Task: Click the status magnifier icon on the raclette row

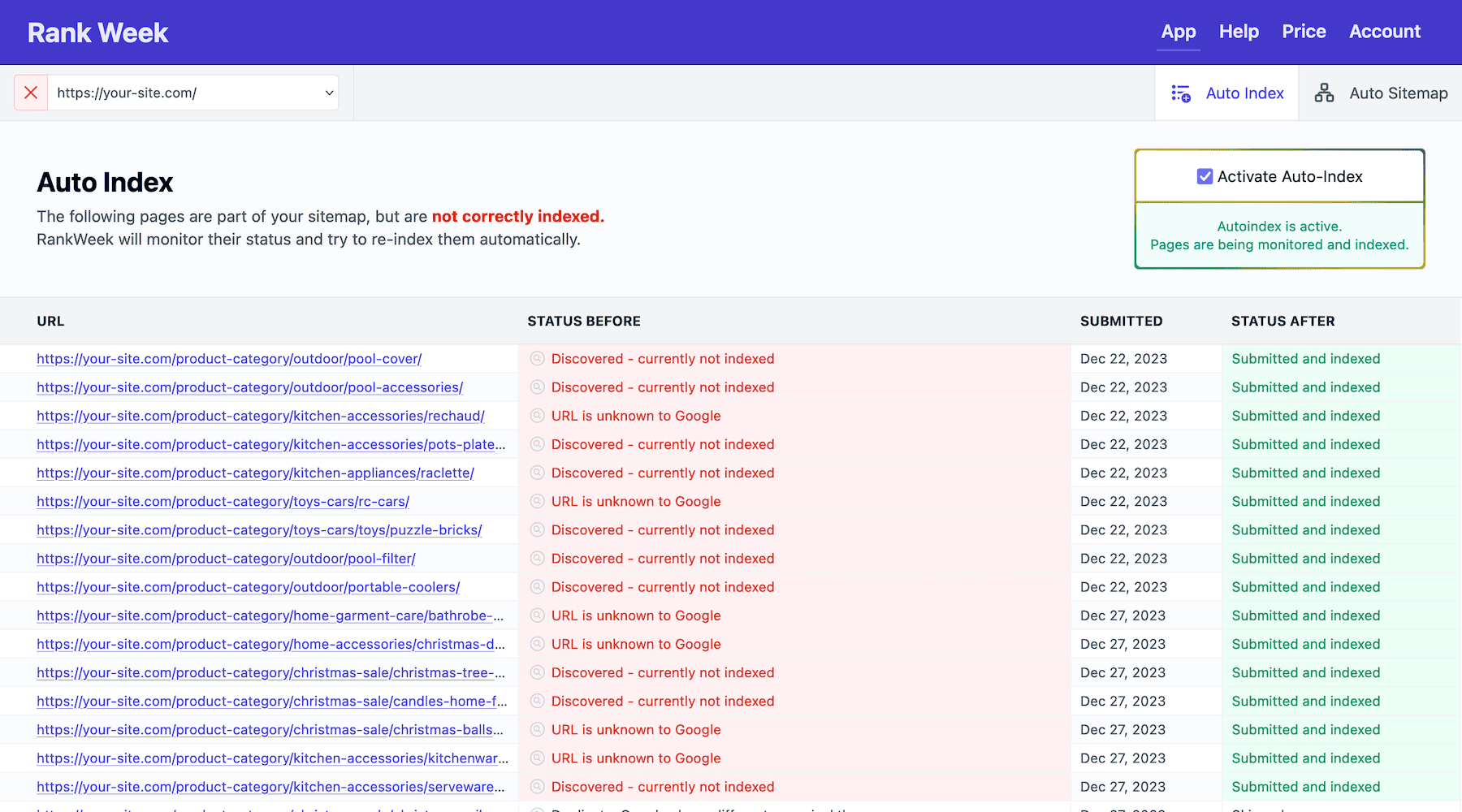Action: pyautogui.click(x=537, y=473)
